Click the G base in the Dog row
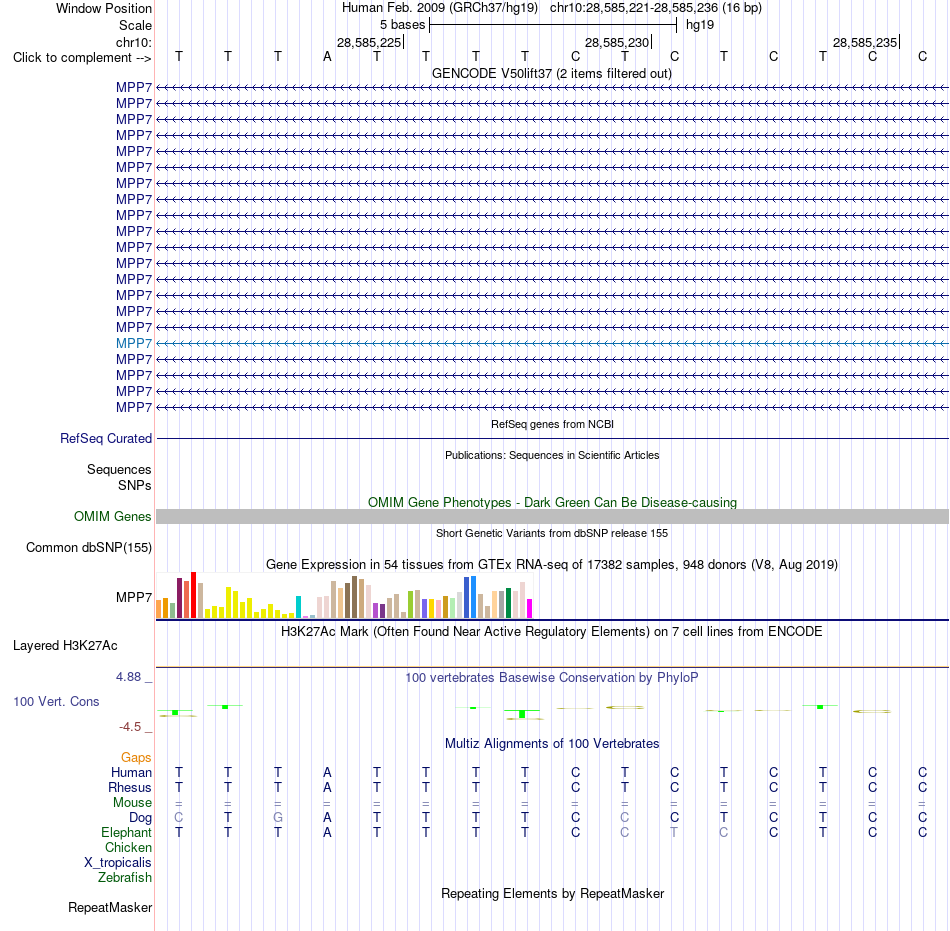This screenshot has width=950, height=931. coord(277,817)
